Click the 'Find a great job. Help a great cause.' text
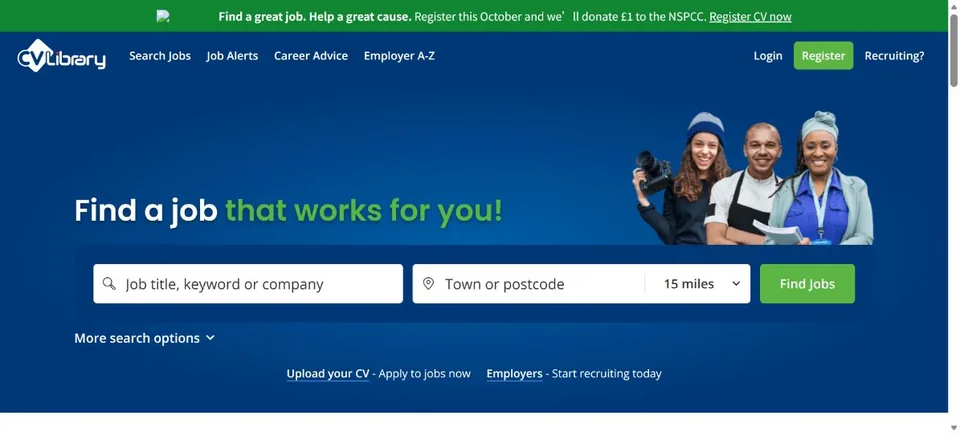The height and width of the screenshot is (435, 960). tap(315, 17)
